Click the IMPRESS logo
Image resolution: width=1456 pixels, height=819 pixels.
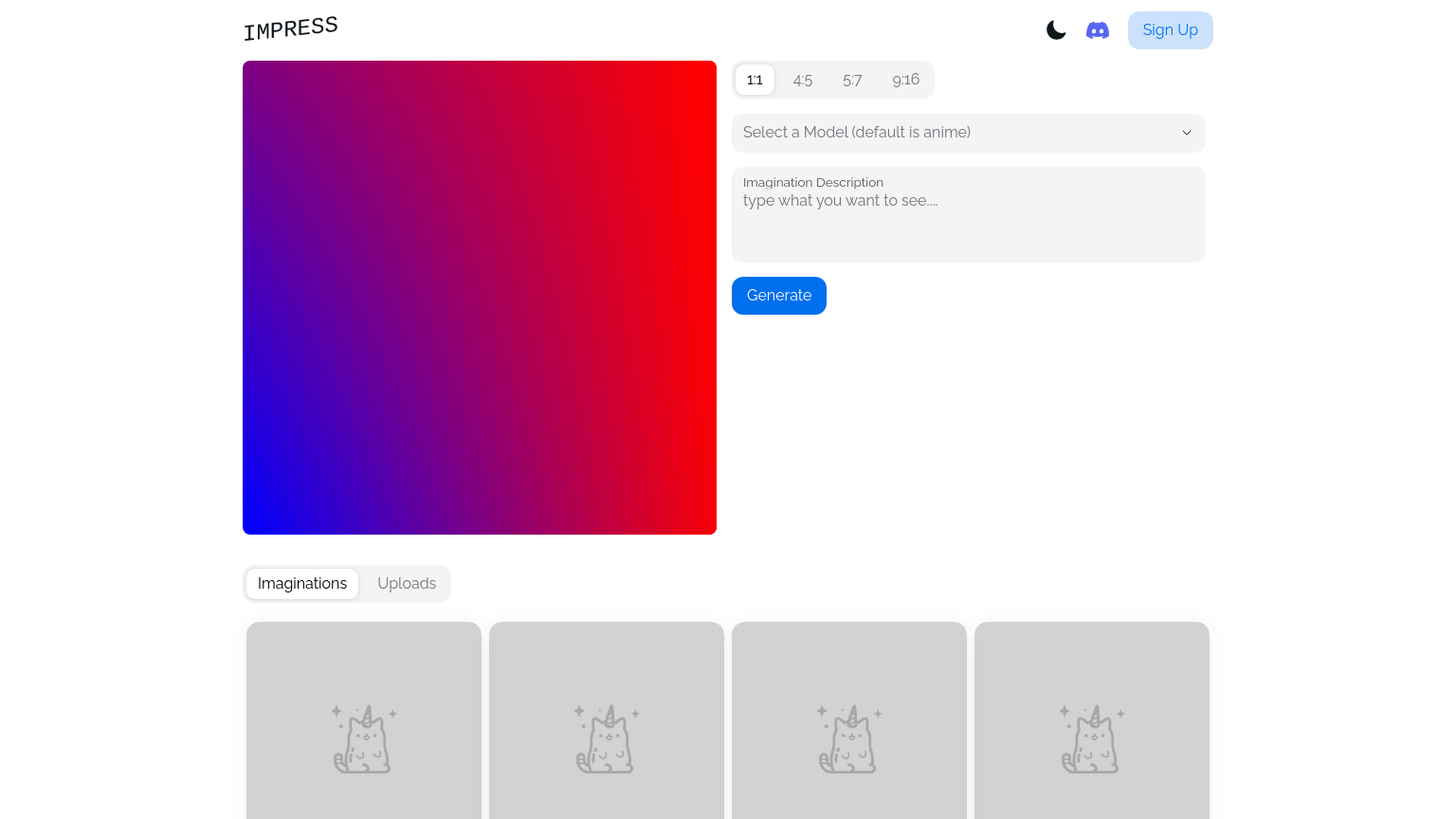[x=291, y=29]
